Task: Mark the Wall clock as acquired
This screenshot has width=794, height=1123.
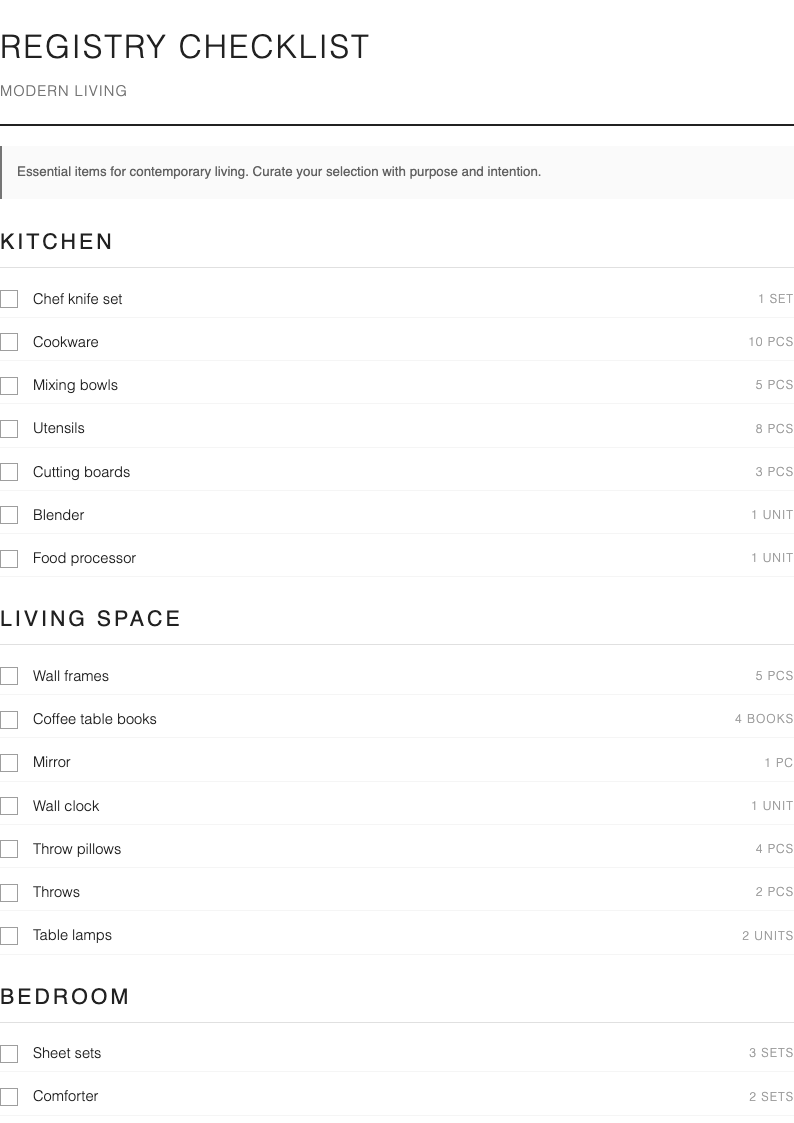Action: (x=9, y=805)
